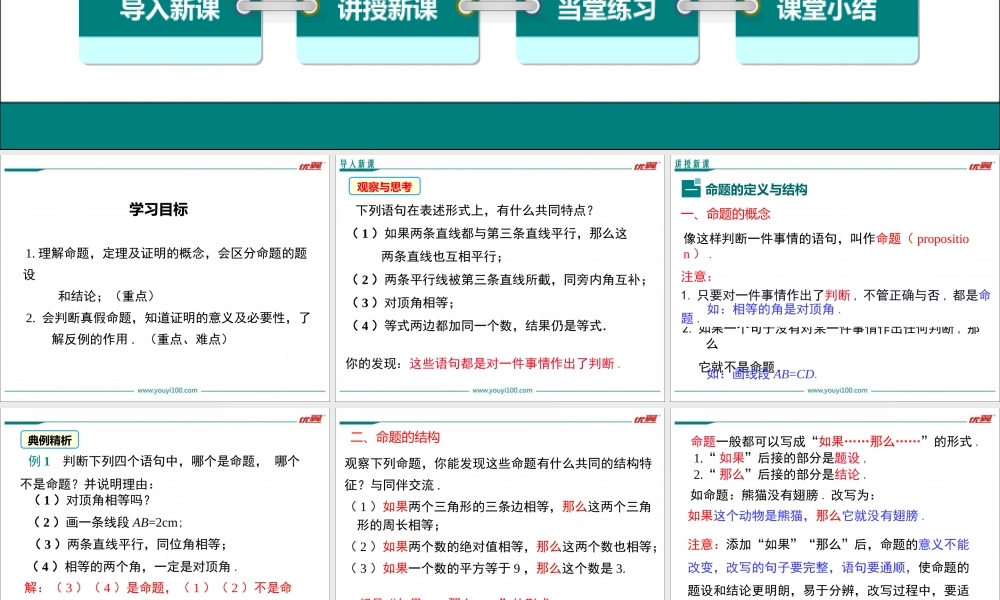Select the 二、命题的结构 slide thumbnail
This screenshot has height=600, width=1000.
click(500, 510)
